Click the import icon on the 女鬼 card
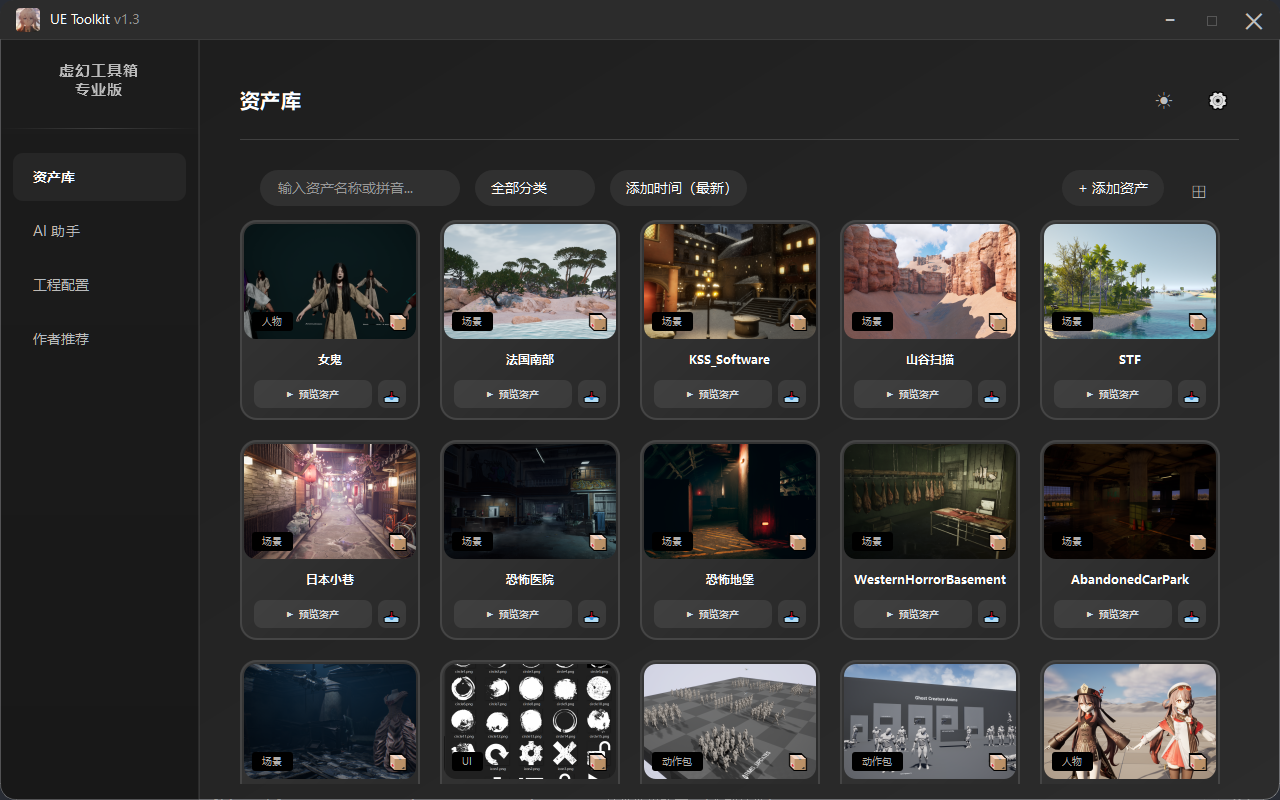Image resolution: width=1280 pixels, height=800 pixels. [x=391, y=395]
